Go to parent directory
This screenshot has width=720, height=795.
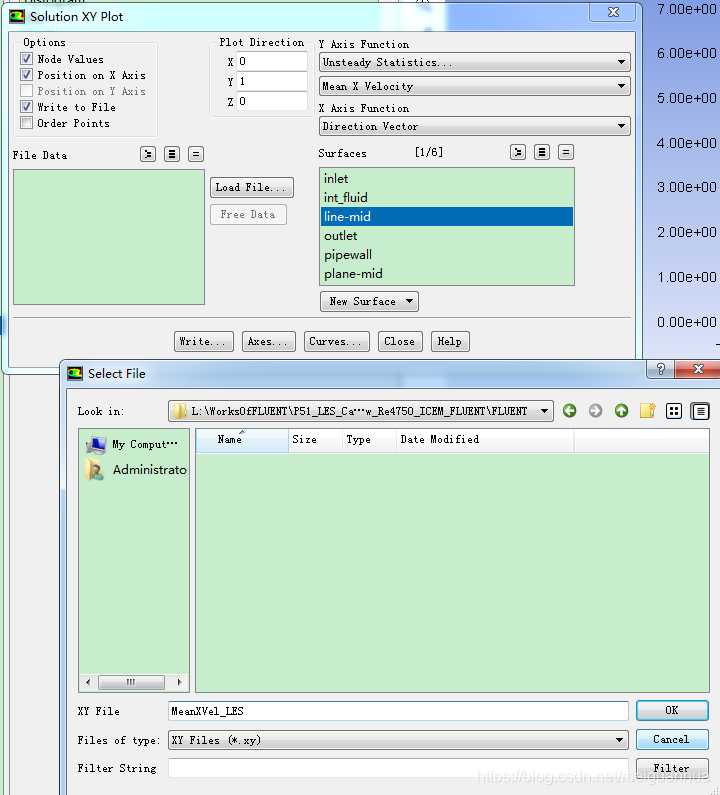[622, 411]
